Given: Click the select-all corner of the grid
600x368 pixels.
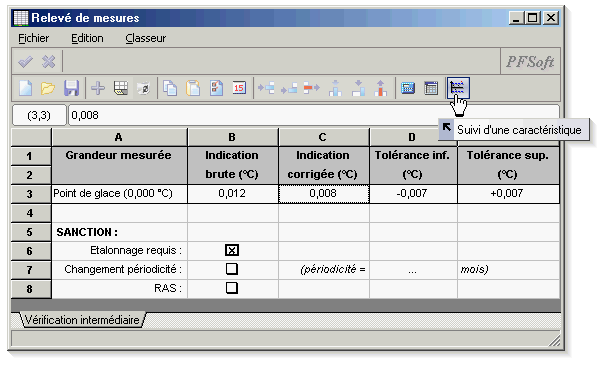Looking at the screenshot, I should pos(31,137).
